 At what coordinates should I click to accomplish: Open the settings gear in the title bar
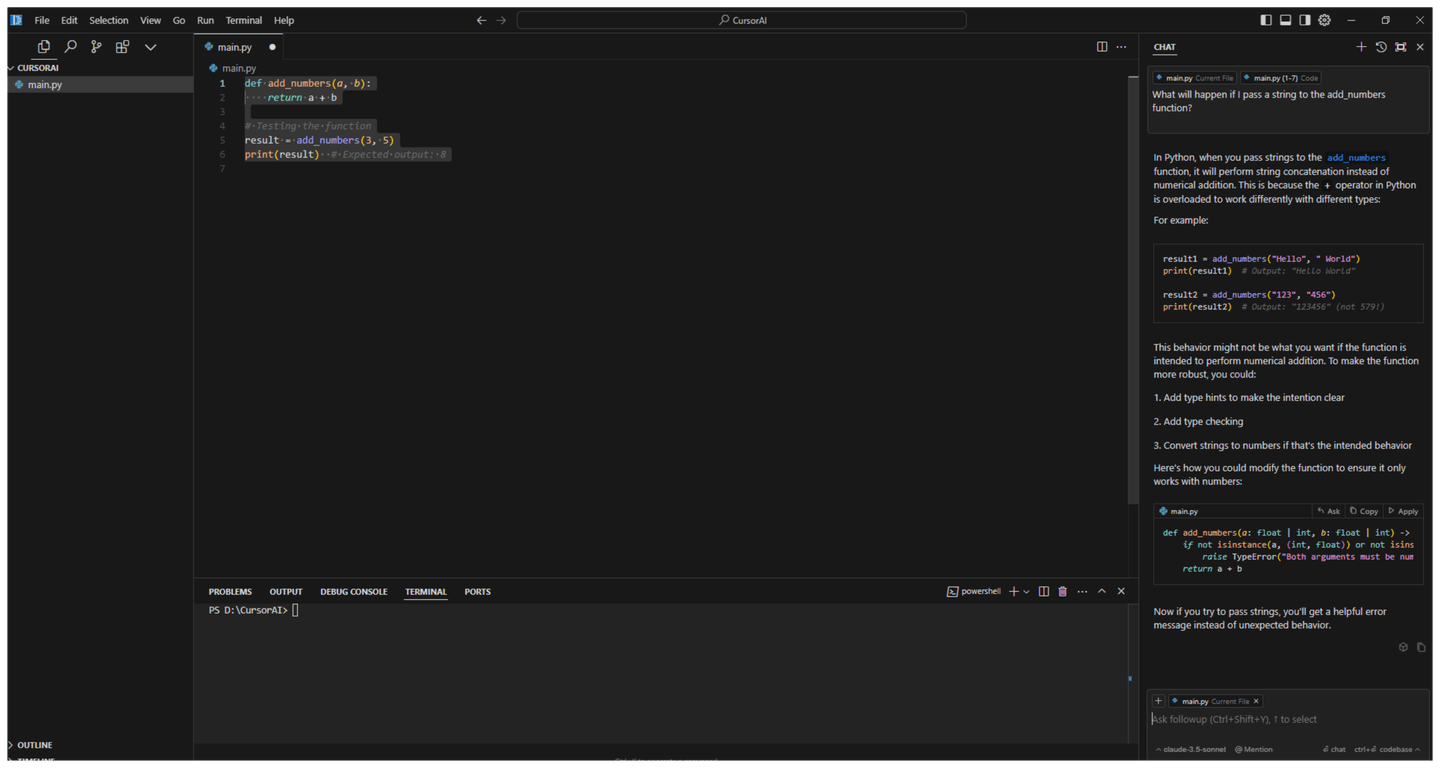(x=1324, y=20)
